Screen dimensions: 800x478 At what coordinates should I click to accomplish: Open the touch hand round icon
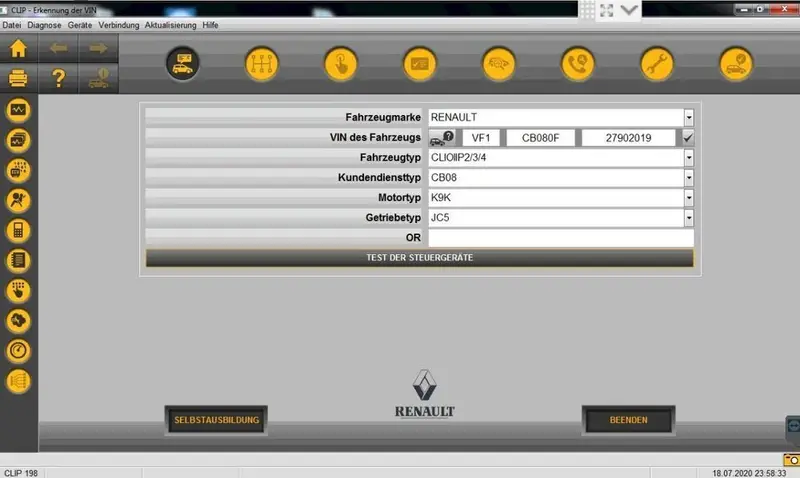341,64
